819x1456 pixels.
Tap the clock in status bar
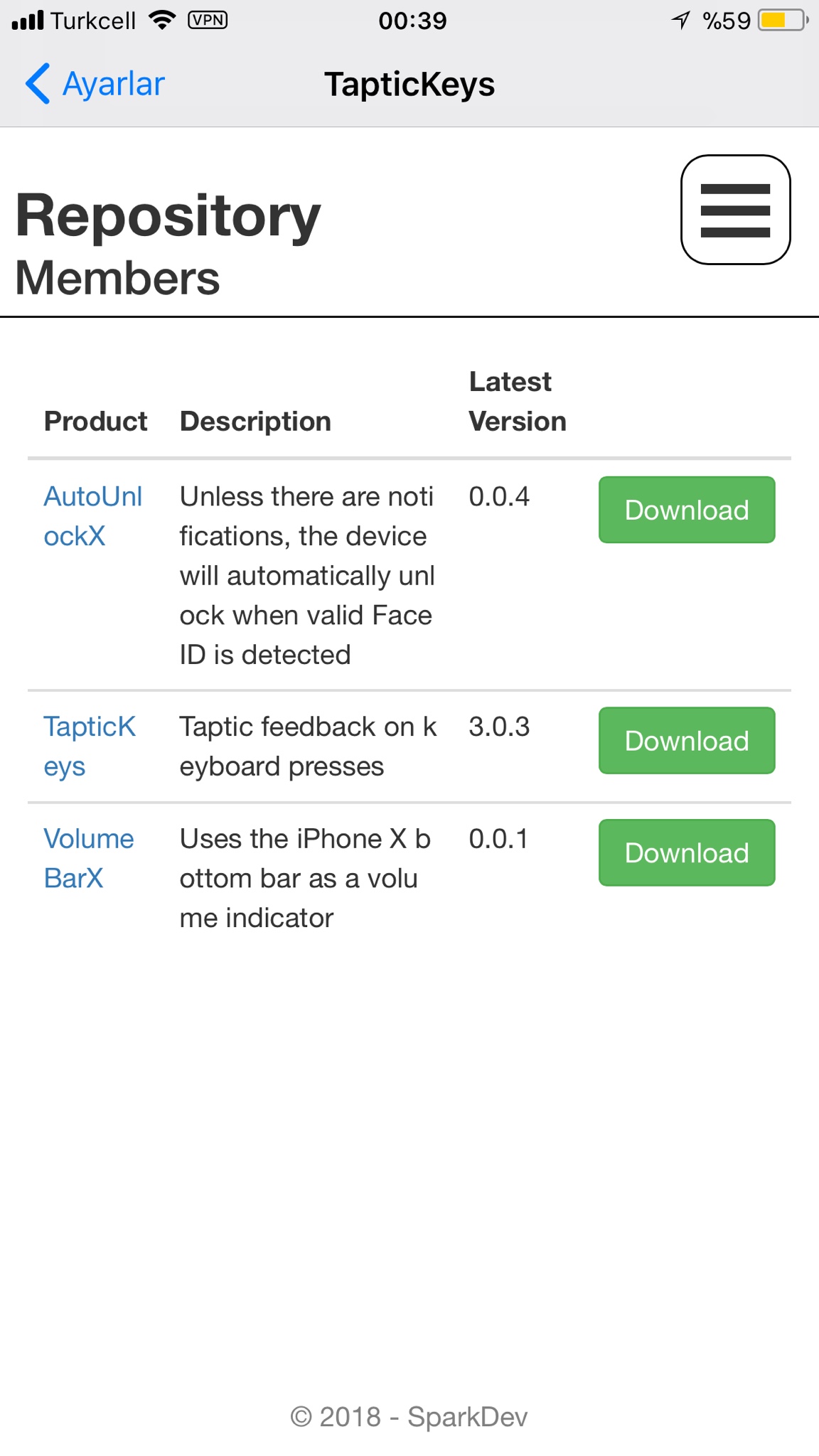tap(412, 20)
